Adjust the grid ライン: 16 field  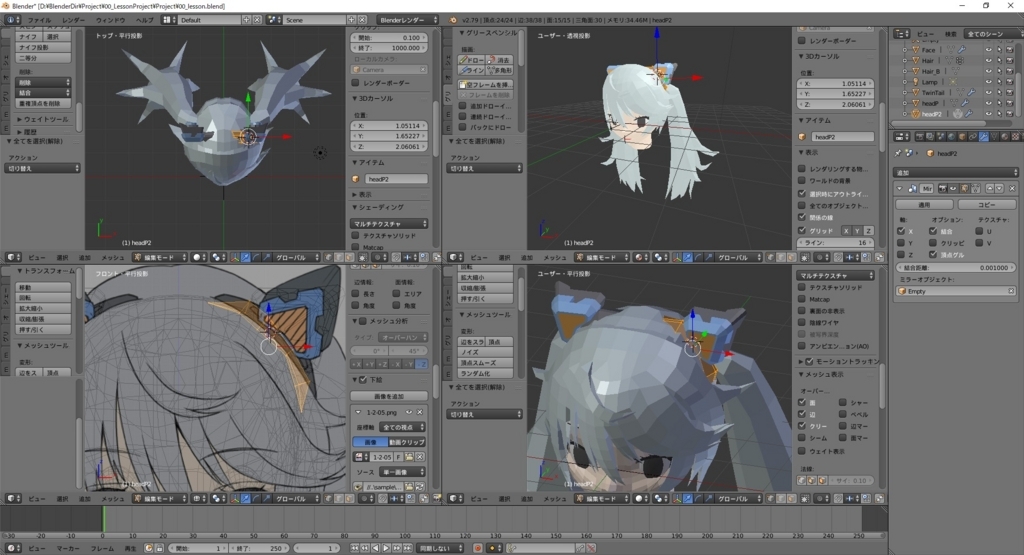point(837,242)
